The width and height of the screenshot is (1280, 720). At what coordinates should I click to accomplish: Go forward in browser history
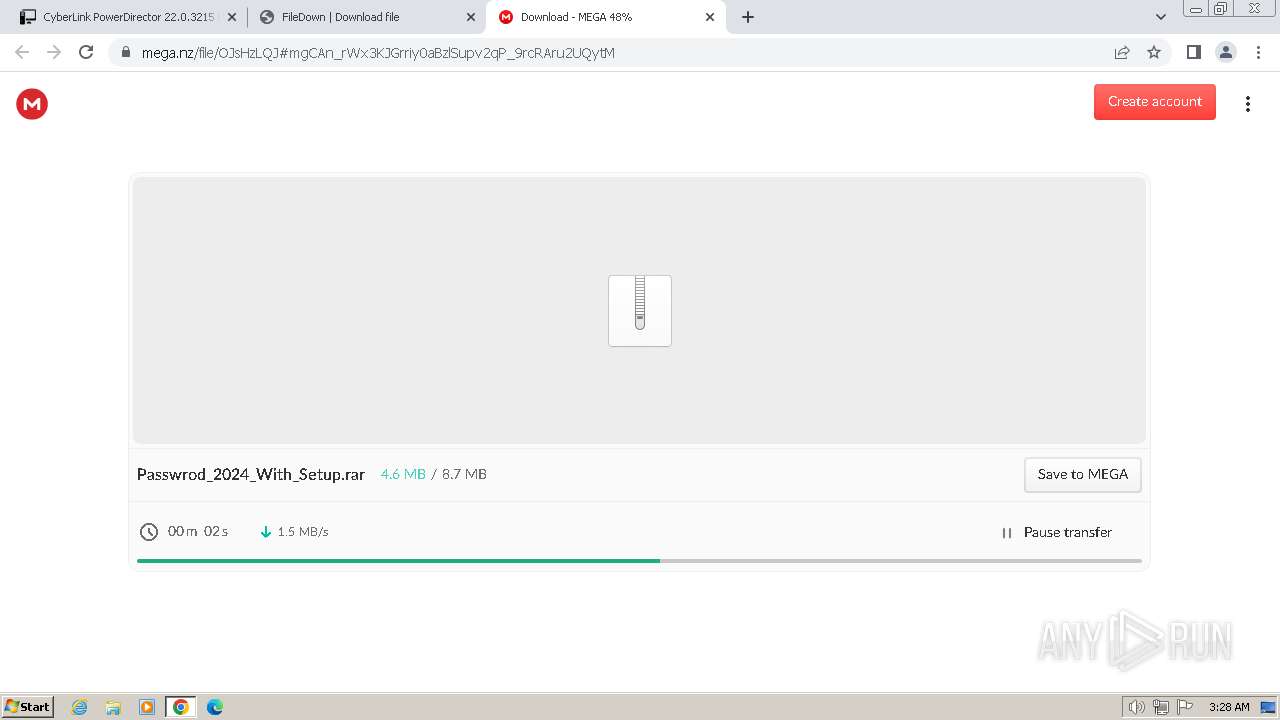54,52
